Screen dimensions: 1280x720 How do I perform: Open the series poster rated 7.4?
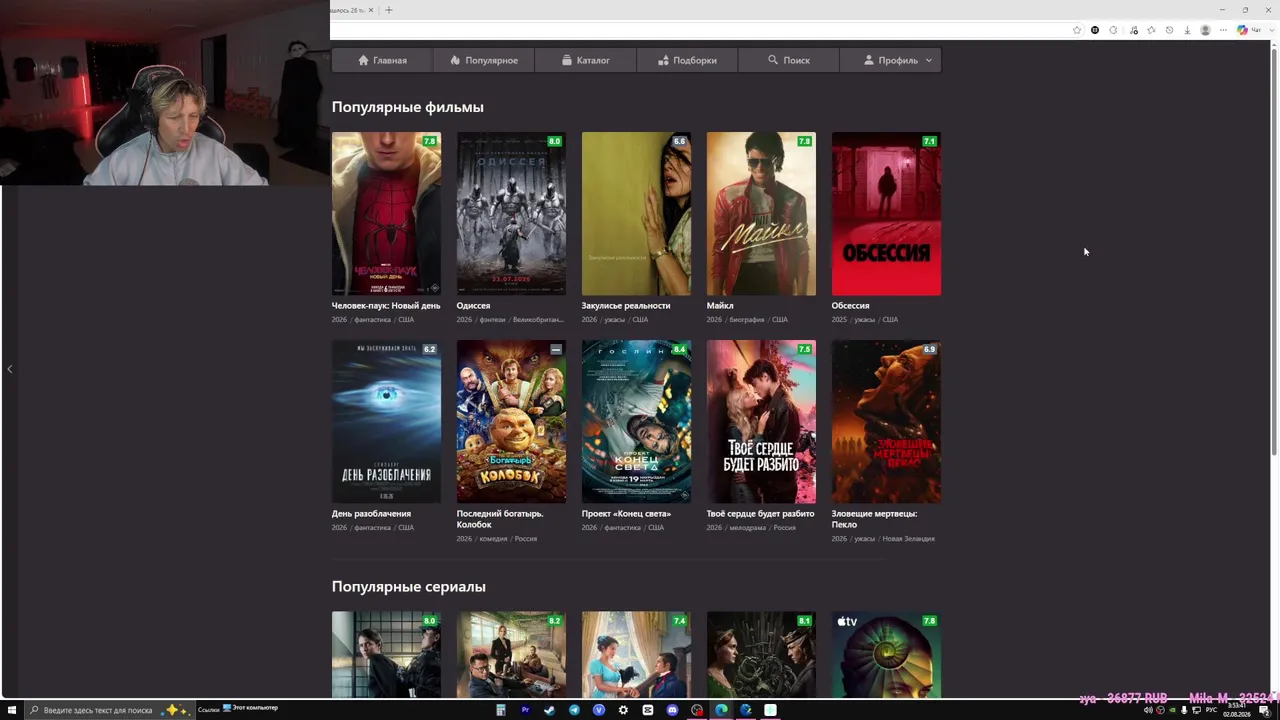click(636, 655)
